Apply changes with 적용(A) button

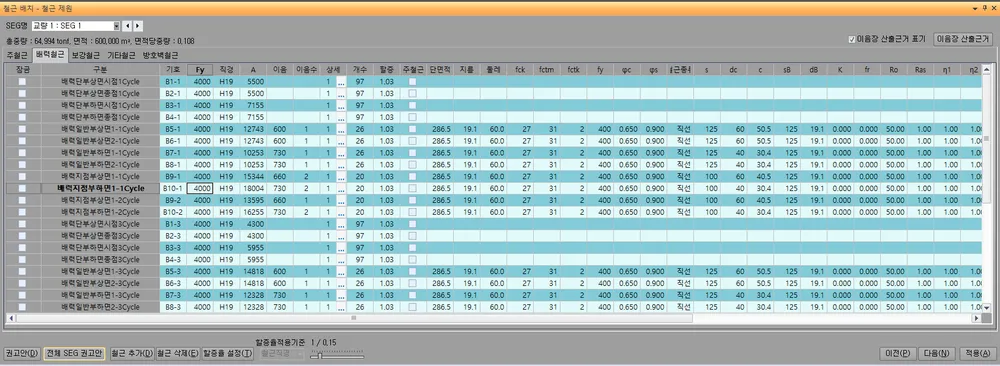click(977, 354)
